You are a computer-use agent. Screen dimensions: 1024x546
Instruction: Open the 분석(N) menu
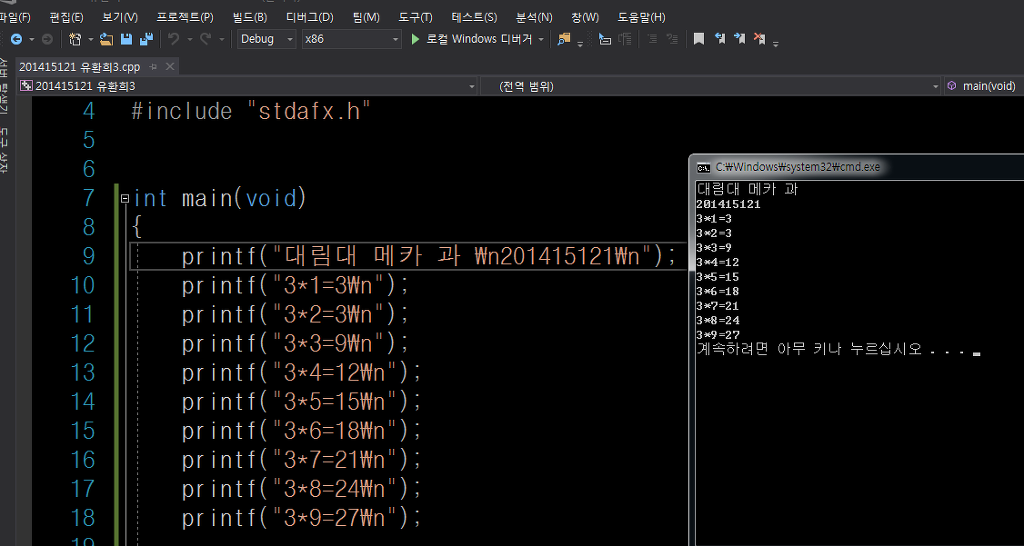click(534, 18)
